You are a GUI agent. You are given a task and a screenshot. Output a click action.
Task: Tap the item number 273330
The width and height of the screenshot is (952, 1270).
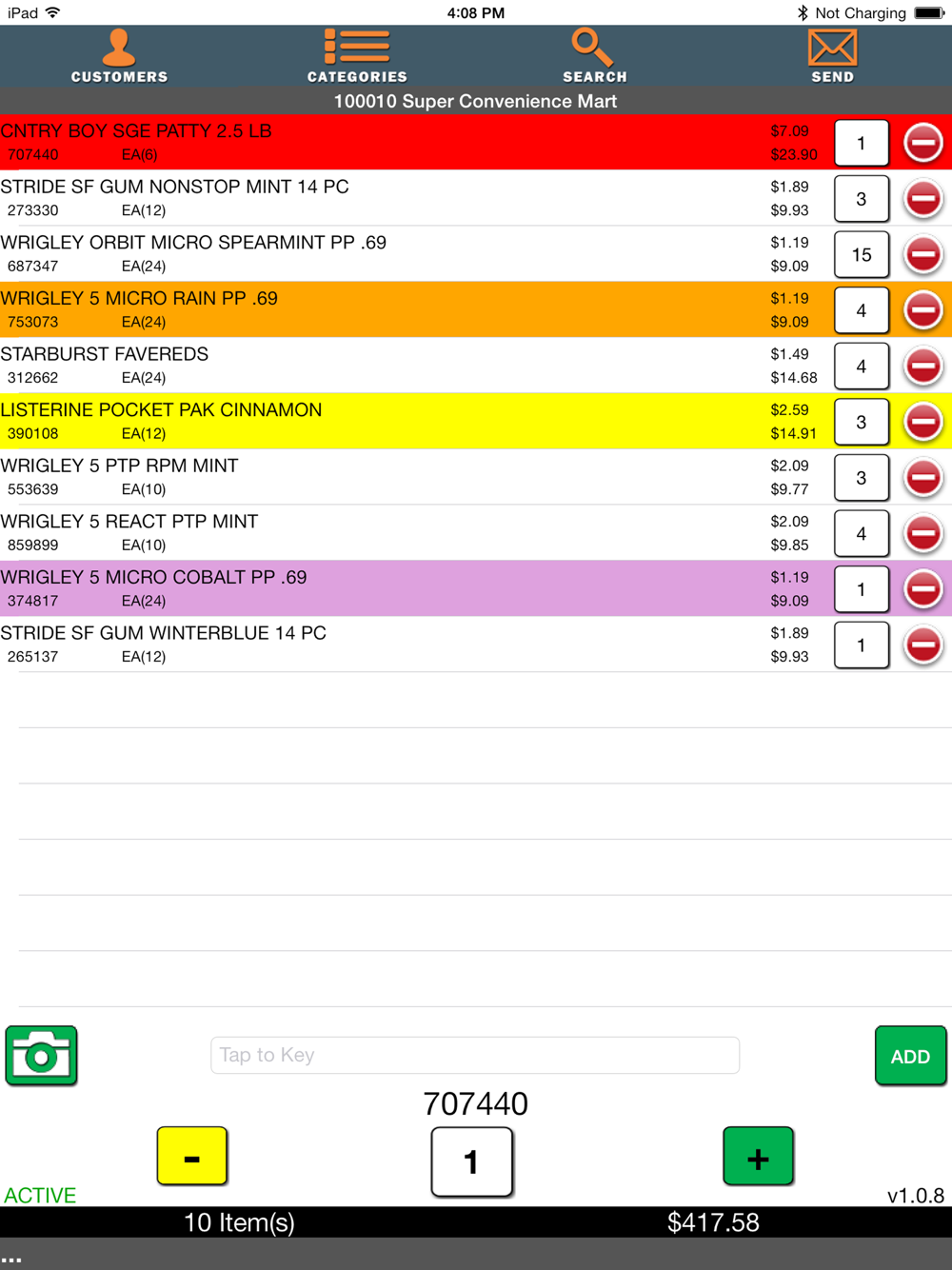[32, 210]
